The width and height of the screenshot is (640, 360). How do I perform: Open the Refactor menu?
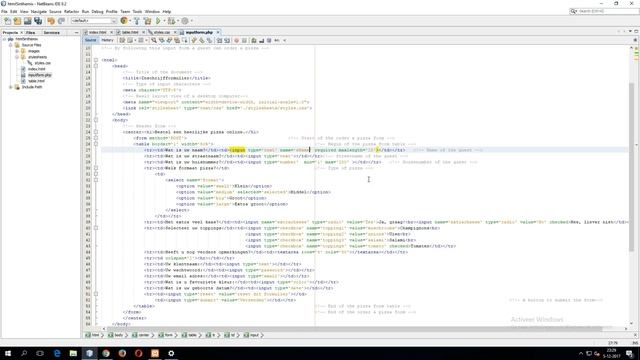point(71,11)
